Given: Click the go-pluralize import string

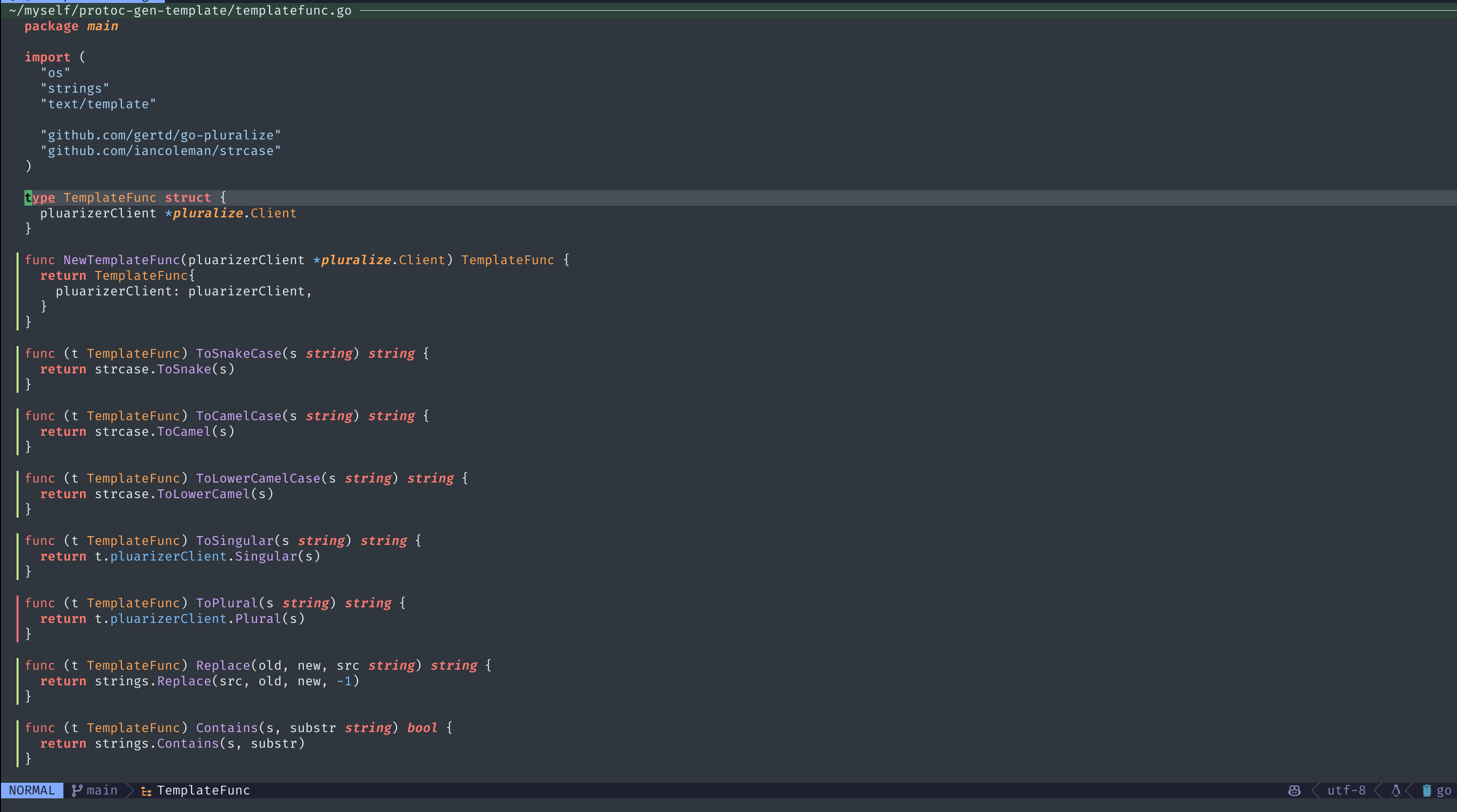Looking at the screenshot, I should [x=160, y=135].
